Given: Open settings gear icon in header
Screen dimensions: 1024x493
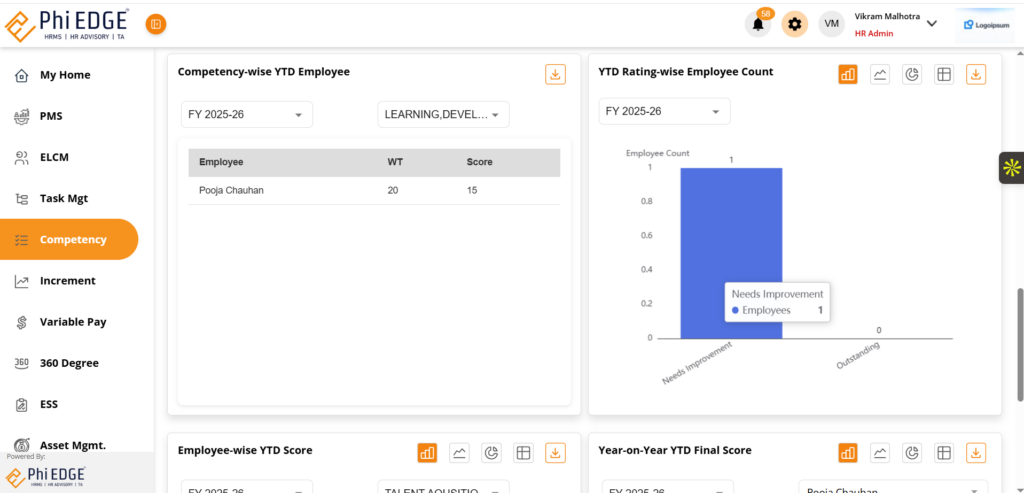Looking at the screenshot, I should [795, 24].
